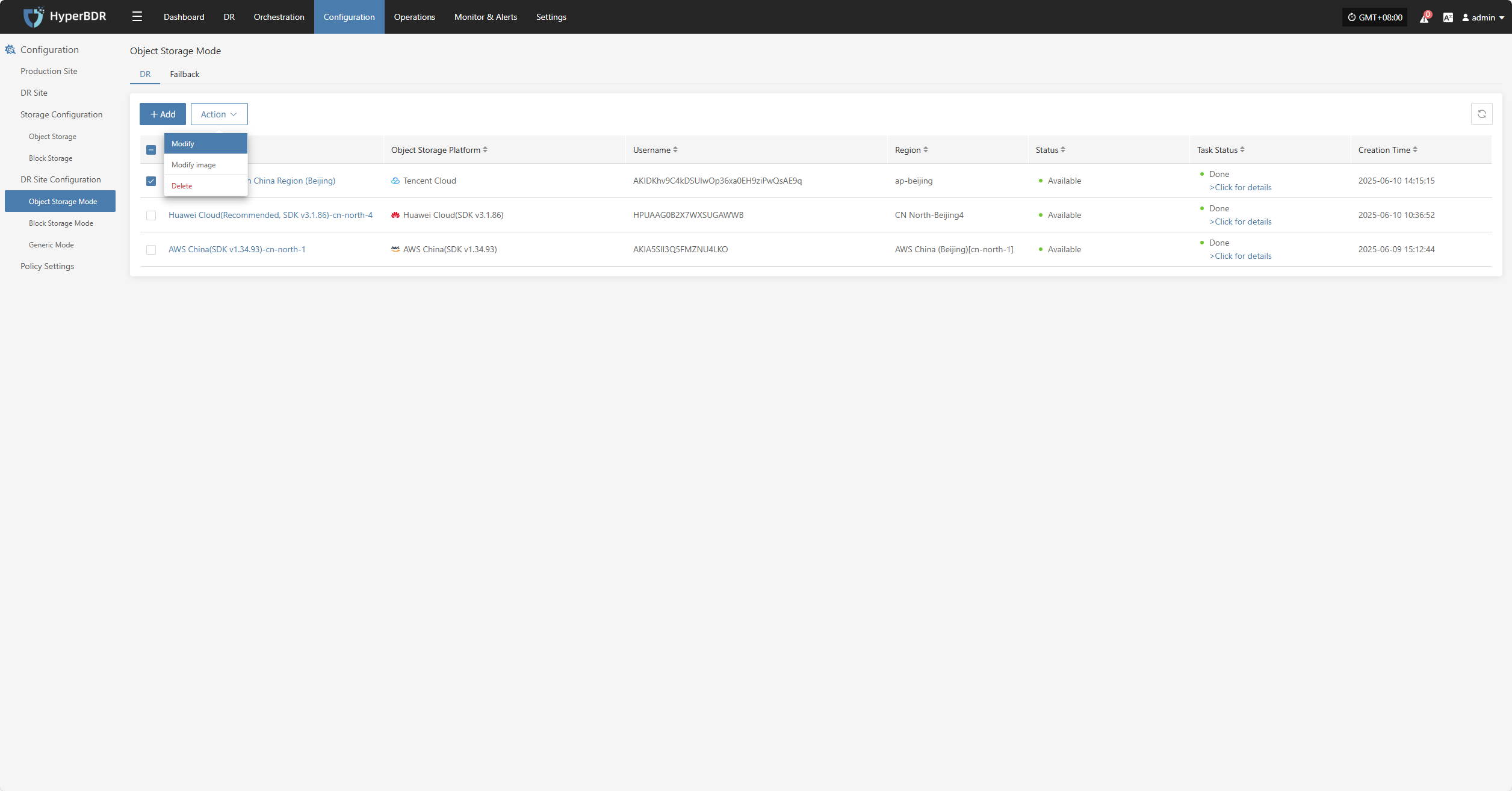
Task: Sort by Object Storage Platform column arrows
Action: click(485, 149)
